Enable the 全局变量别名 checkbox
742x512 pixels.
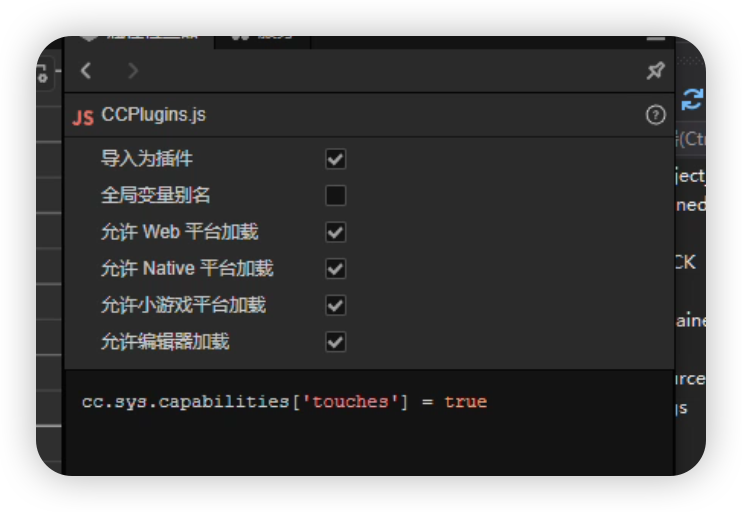[x=335, y=195]
